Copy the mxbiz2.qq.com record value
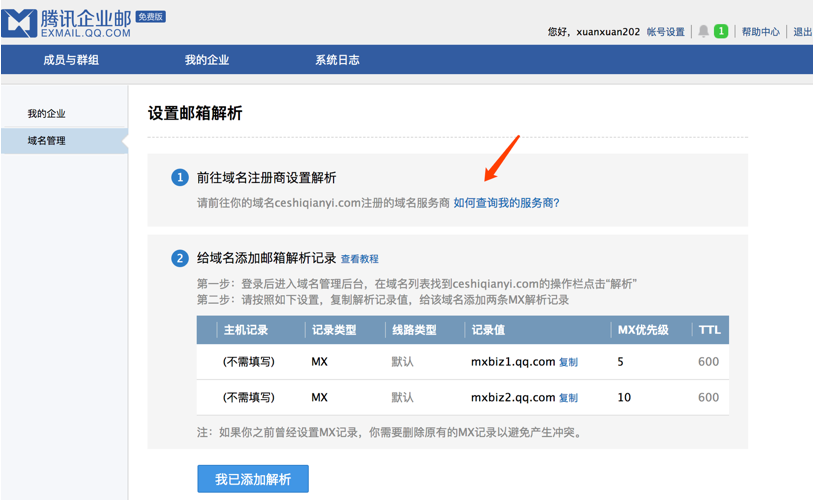The image size is (813, 500). coord(568,398)
